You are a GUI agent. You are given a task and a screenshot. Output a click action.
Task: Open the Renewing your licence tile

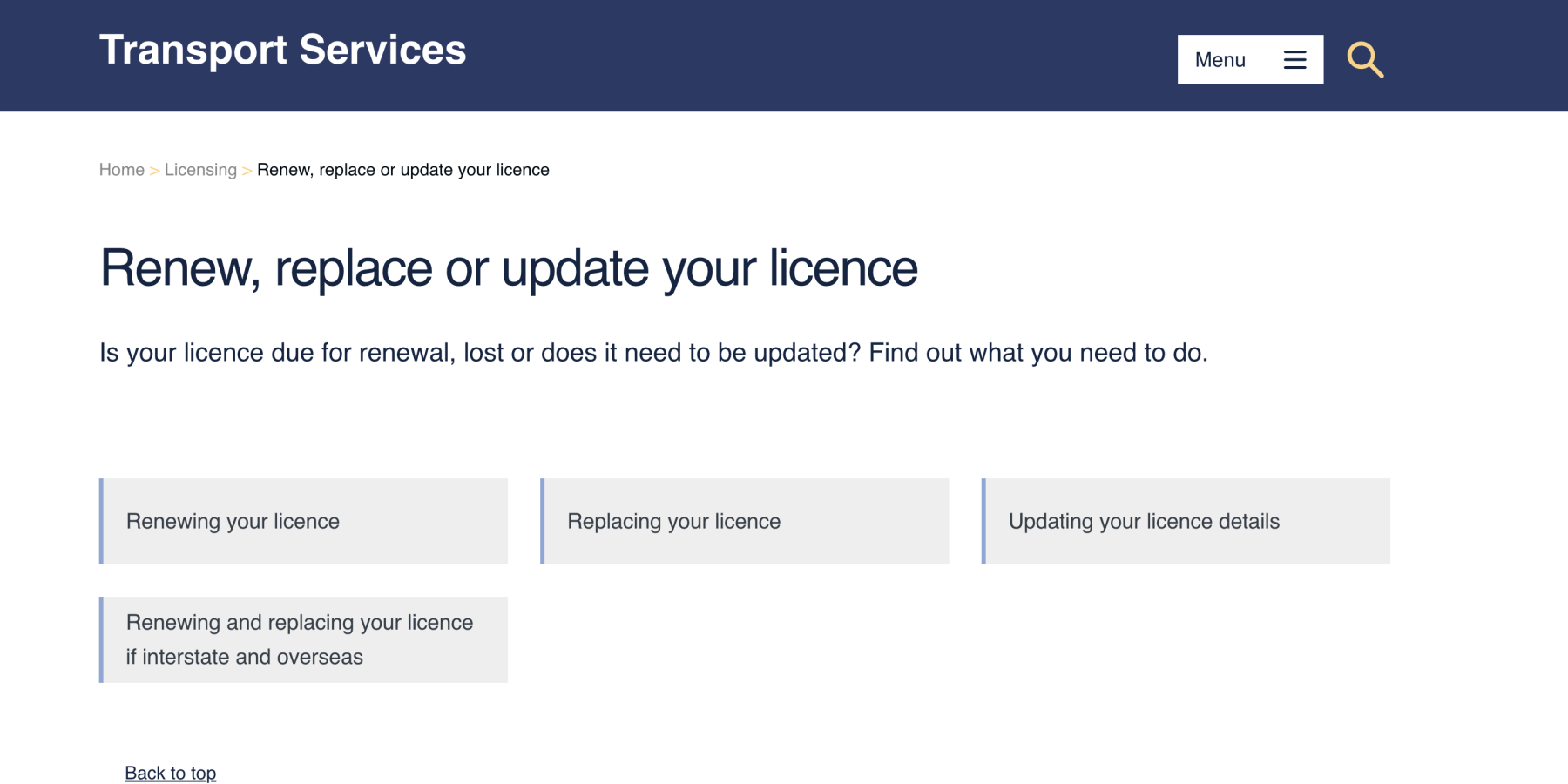coord(305,521)
